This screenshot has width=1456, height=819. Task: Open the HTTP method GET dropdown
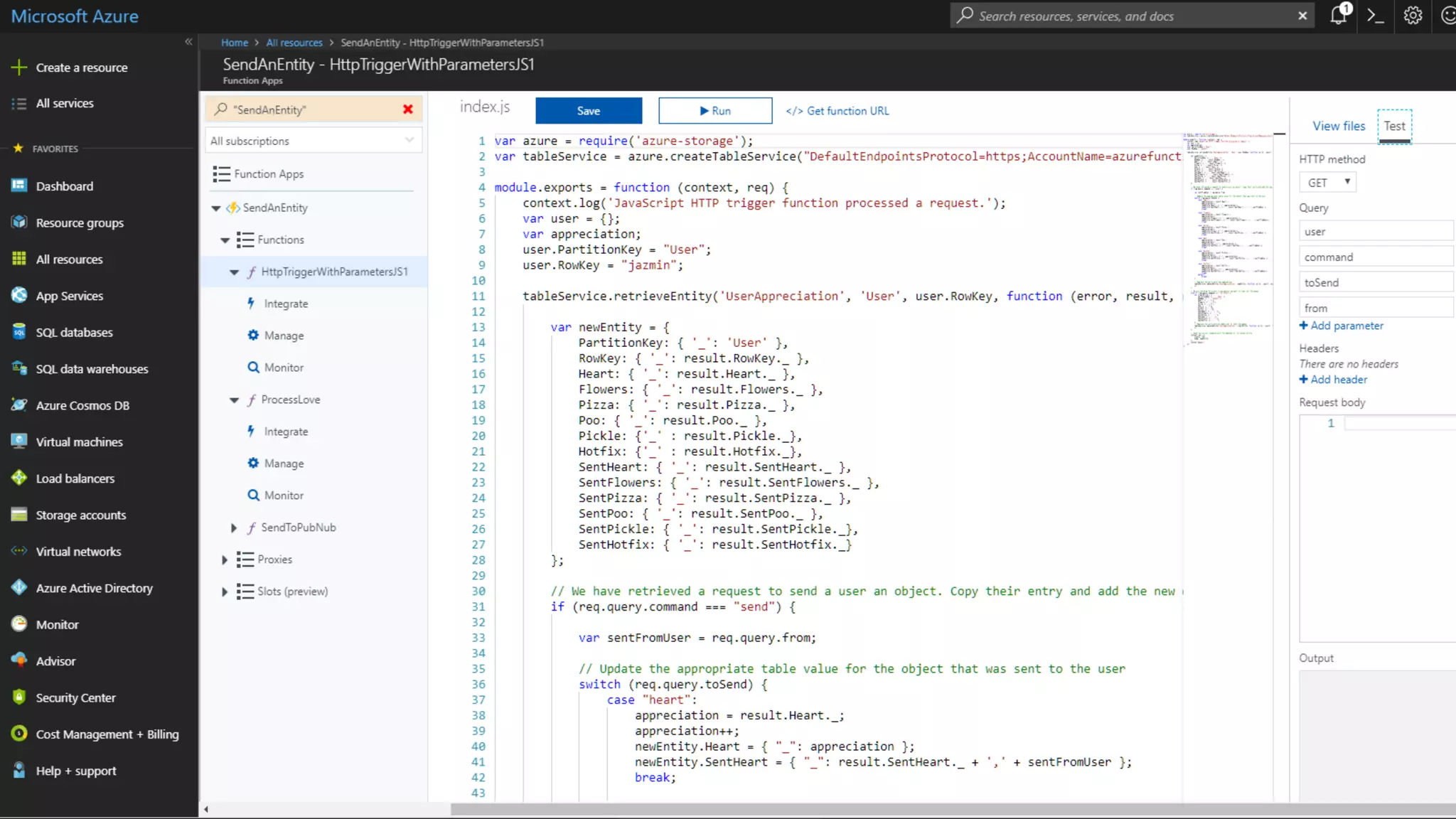[x=1327, y=183]
